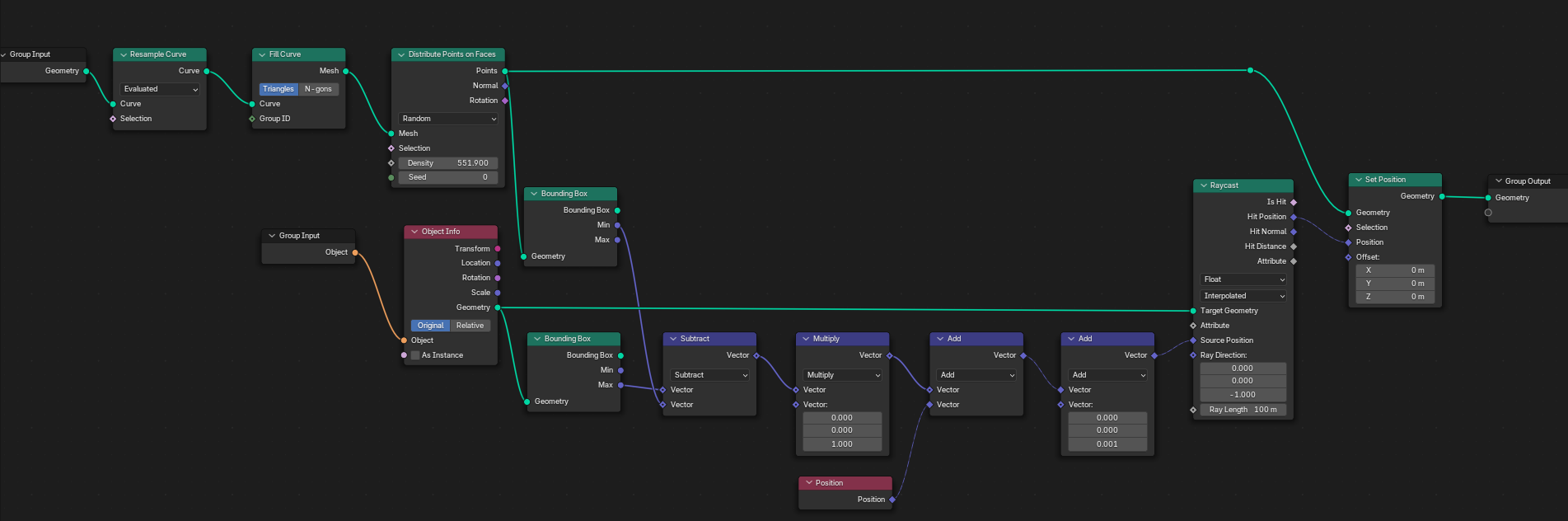Click the Offset Y field in Set Position
The width and height of the screenshot is (1568, 521).
1396,284
